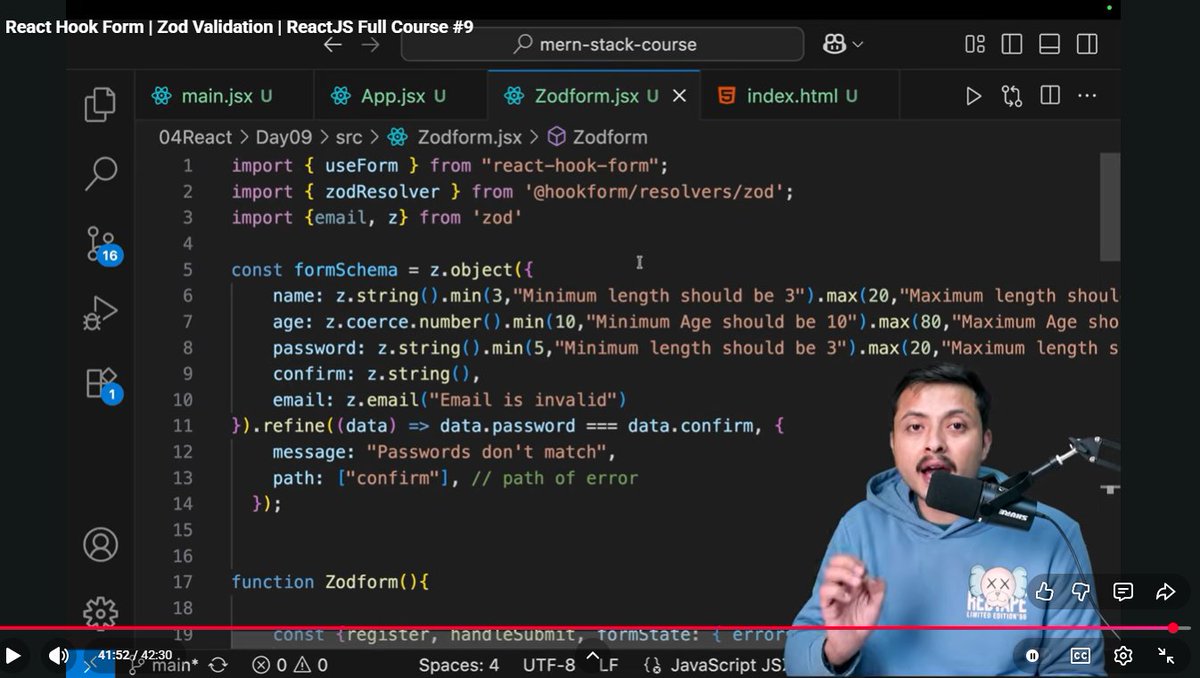This screenshot has width=1200, height=678.
Task: Dislike the video with thumbs down
Action: (x=1081, y=592)
